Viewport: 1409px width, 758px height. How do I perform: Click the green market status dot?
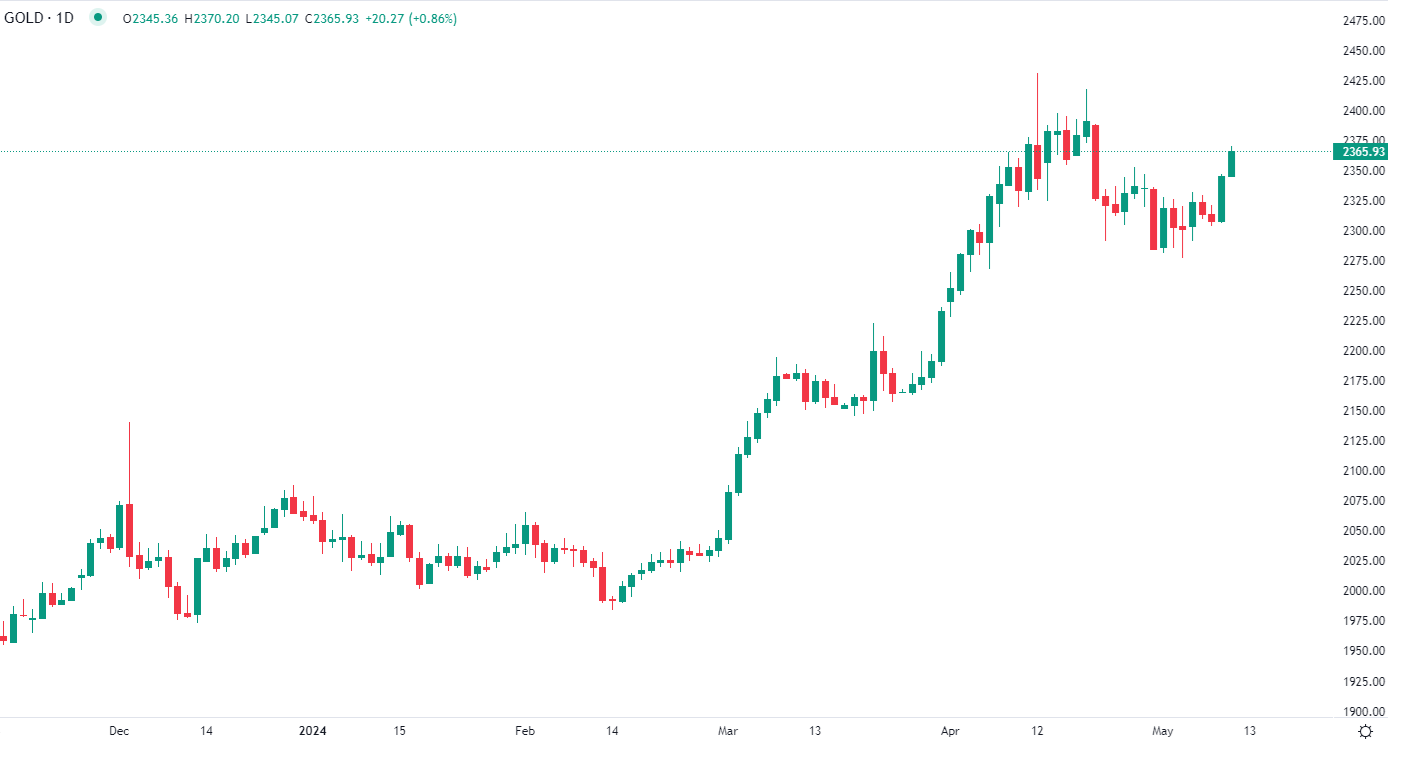coord(97,17)
